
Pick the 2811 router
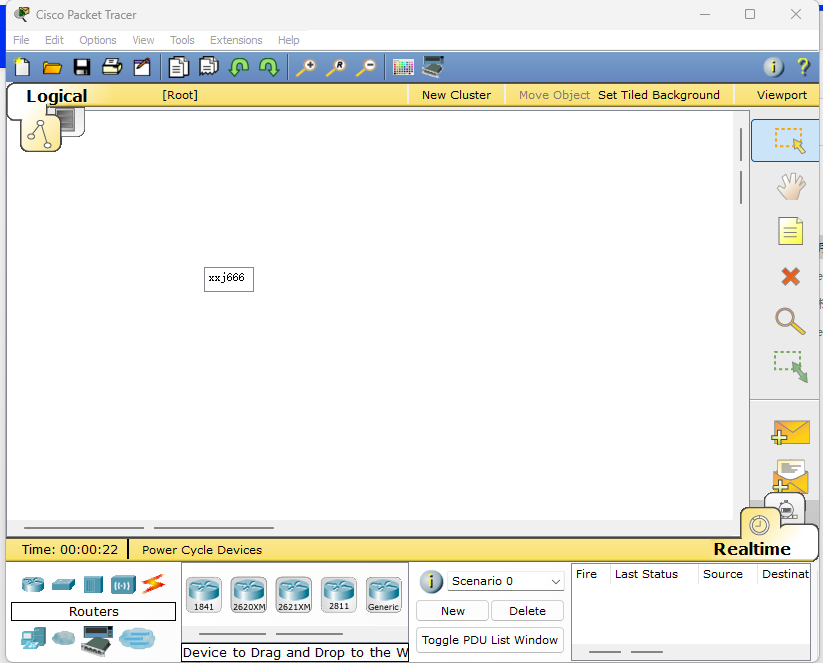[339, 595]
